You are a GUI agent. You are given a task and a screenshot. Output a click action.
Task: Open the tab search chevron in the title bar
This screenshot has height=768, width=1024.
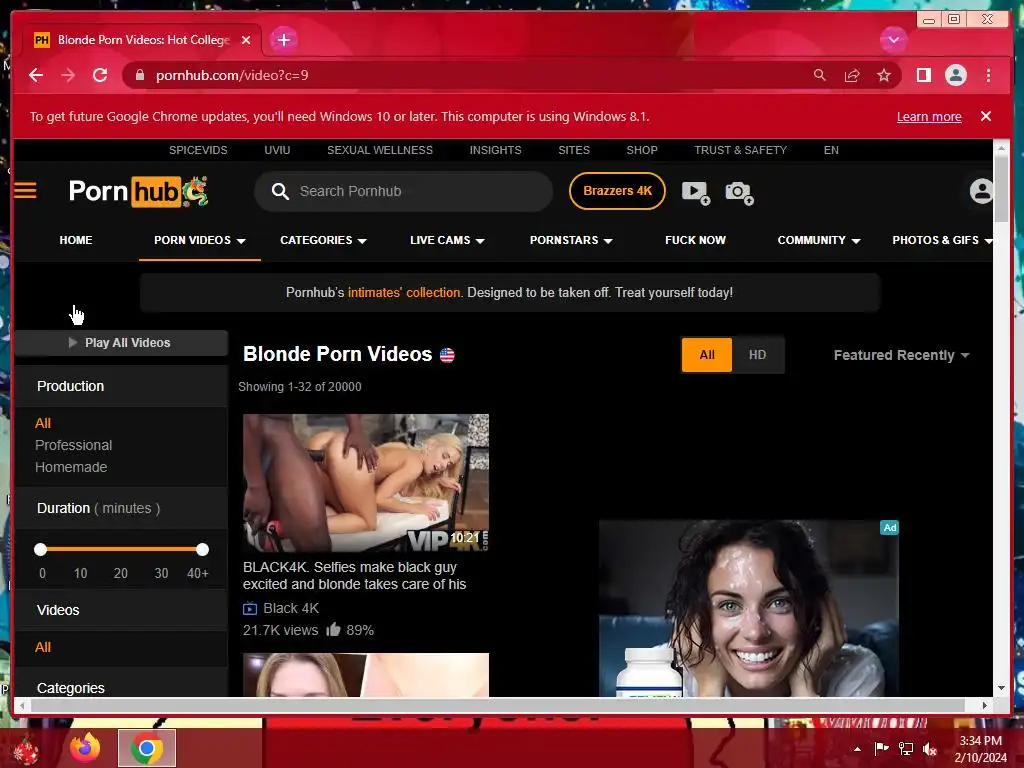pyautogui.click(x=893, y=40)
